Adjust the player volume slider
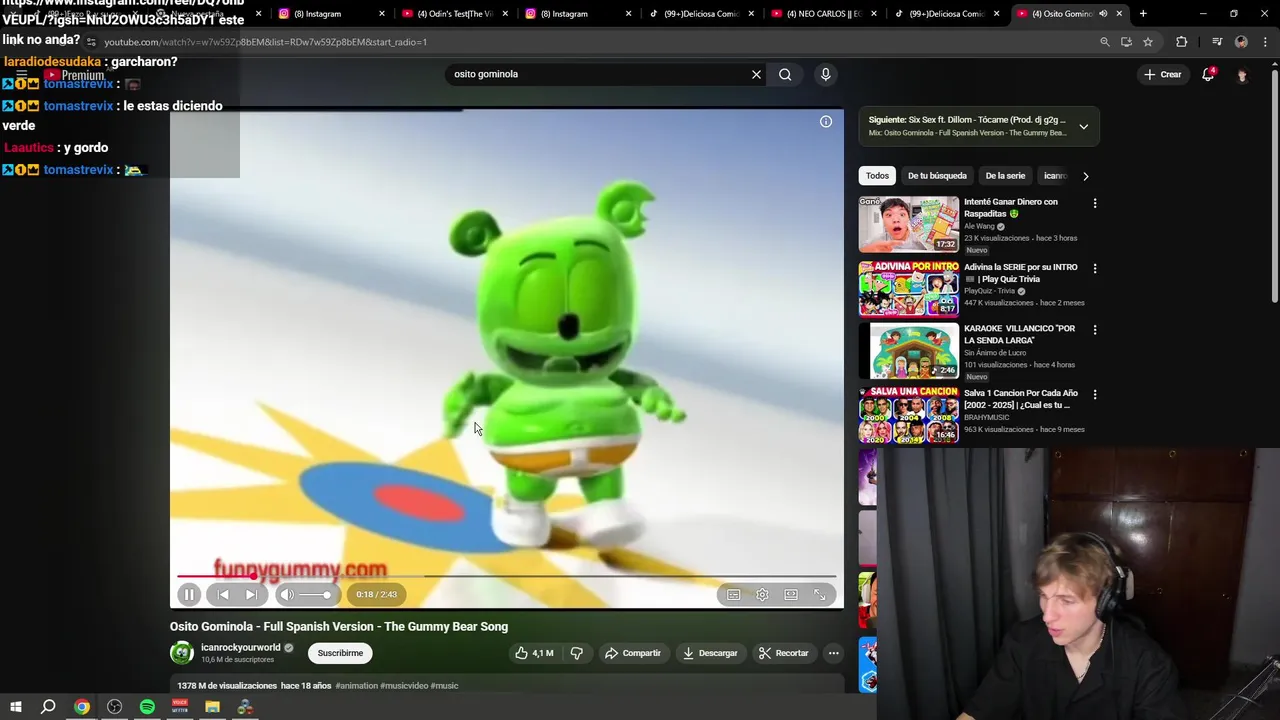Viewport: 1280px width, 720px height. [315, 594]
